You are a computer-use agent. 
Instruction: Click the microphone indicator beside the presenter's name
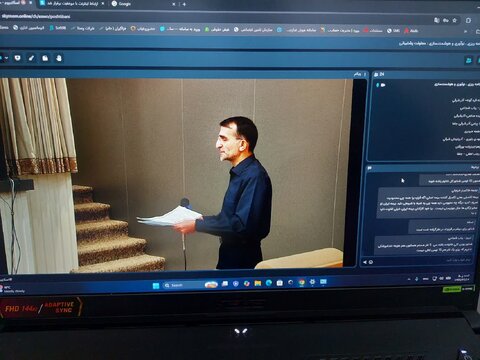click(378, 85)
